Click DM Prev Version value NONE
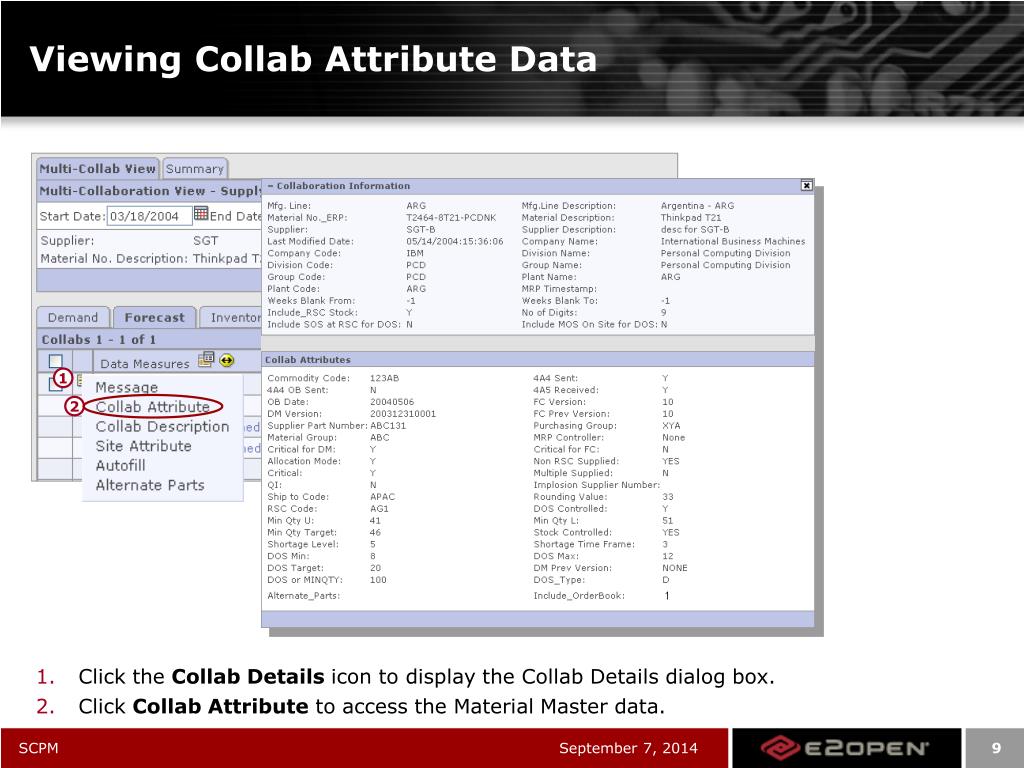1024x768 pixels. [x=675, y=568]
